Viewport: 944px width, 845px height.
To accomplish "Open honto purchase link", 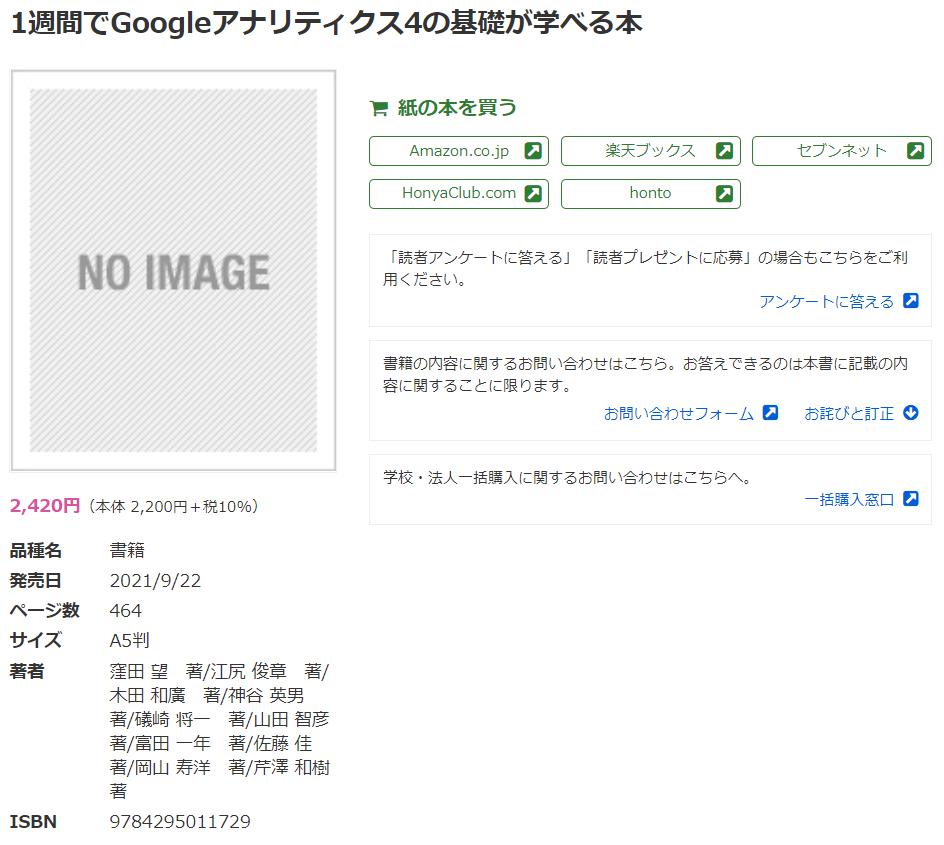I will pyautogui.click(x=650, y=193).
